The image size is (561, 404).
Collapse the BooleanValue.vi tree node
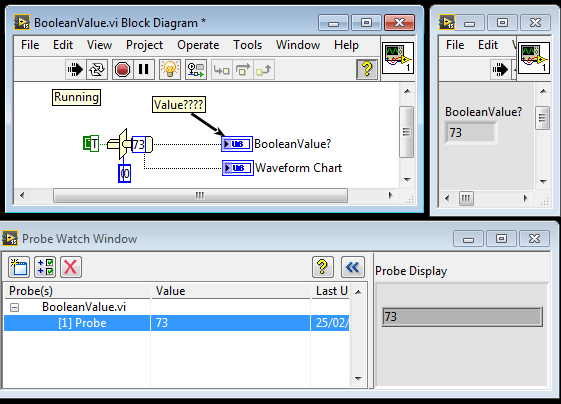point(14,307)
